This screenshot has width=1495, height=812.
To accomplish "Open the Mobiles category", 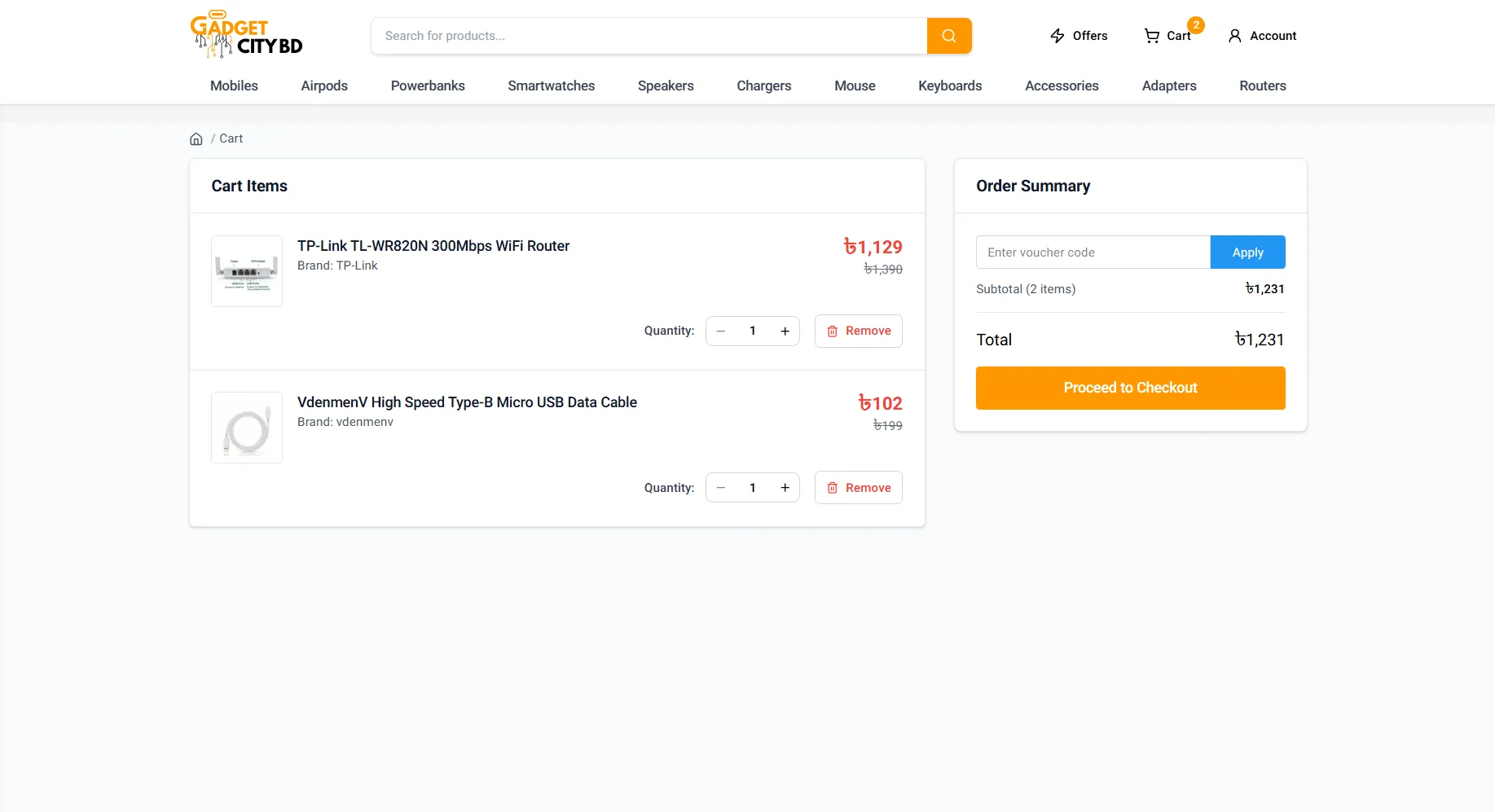I will click(x=234, y=86).
